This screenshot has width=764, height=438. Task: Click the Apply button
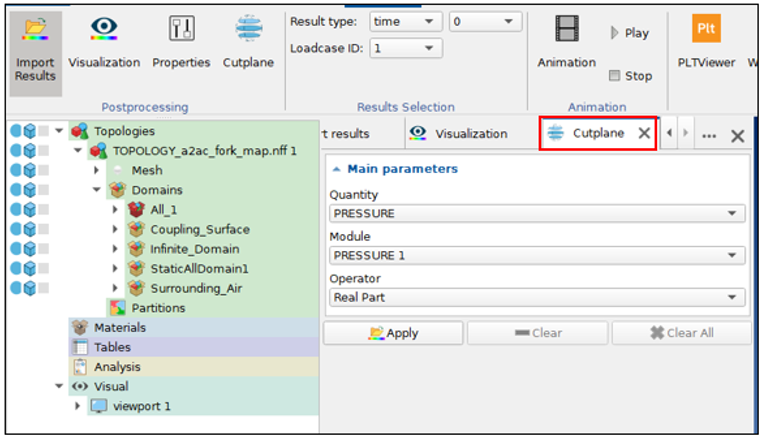click(x=393, y=333)
